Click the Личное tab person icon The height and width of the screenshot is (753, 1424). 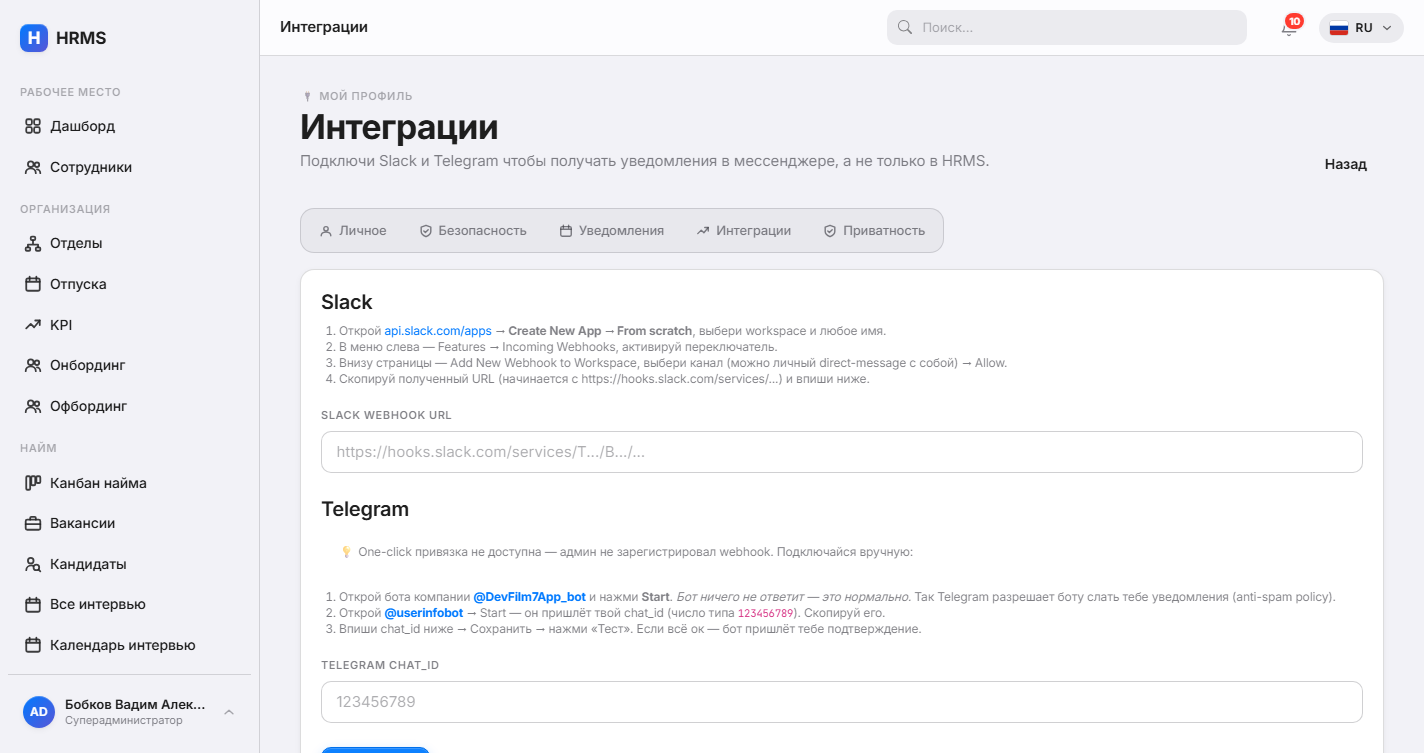[326, 231]
